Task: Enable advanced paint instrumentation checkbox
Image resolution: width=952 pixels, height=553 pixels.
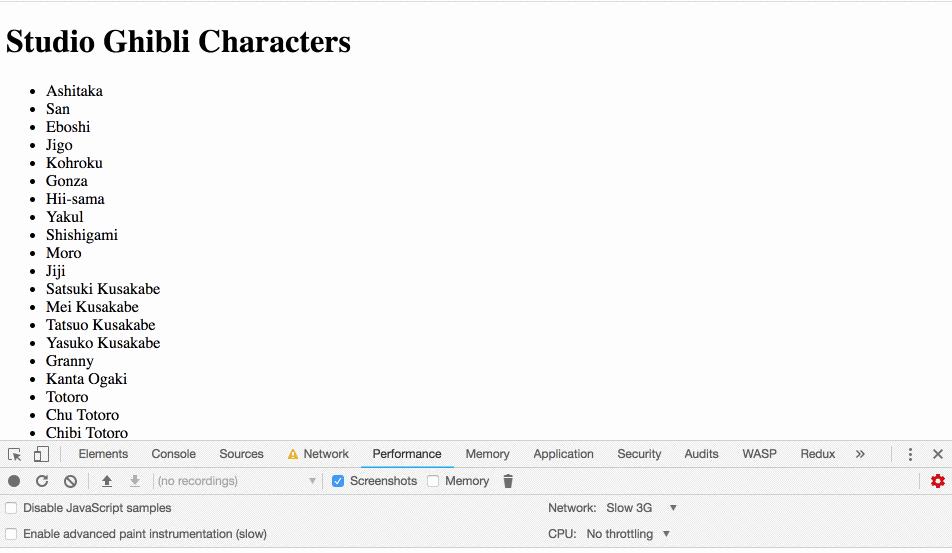Action: tap(11, 534)
